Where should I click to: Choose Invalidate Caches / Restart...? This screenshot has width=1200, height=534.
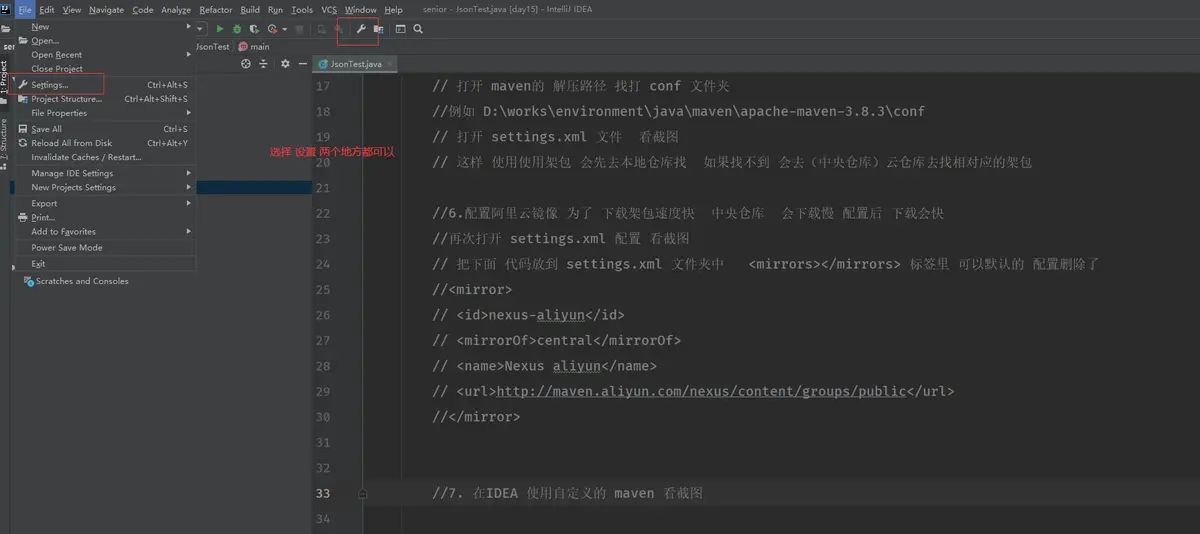(104, 157)
